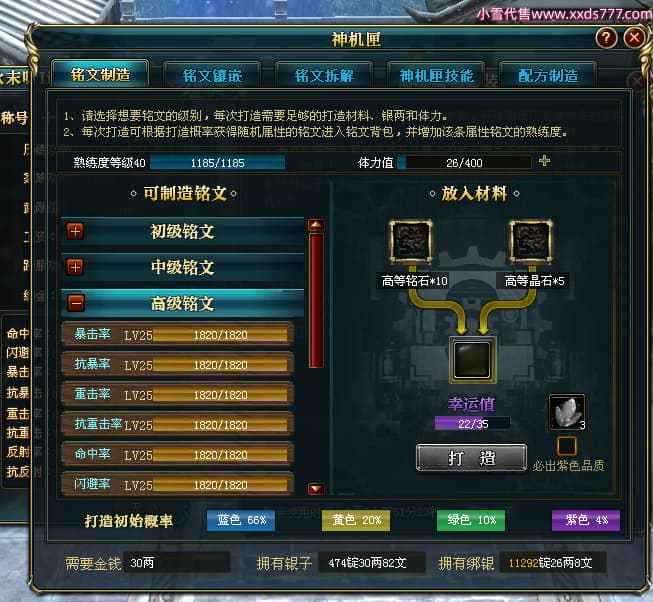Expand the 中级铭文 category

(x=75, y=267)
